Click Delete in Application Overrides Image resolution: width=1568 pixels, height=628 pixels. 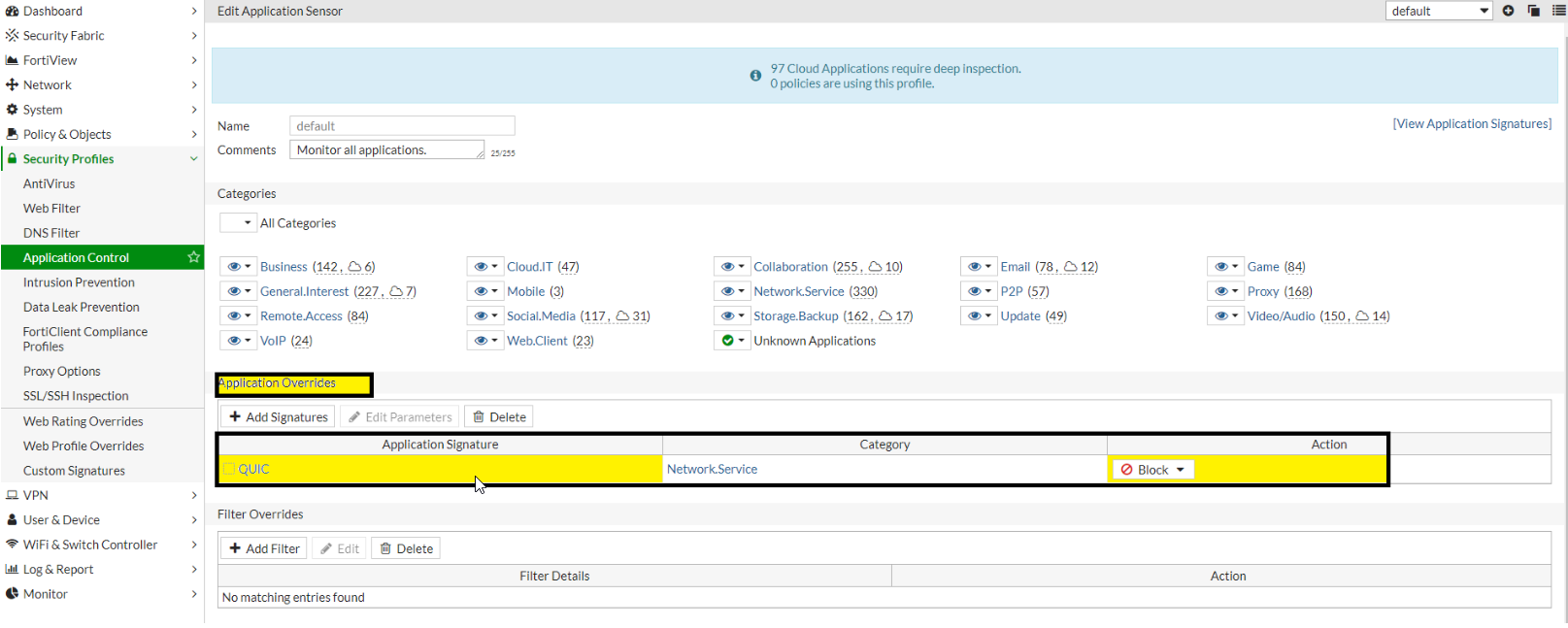pos(499,416)
